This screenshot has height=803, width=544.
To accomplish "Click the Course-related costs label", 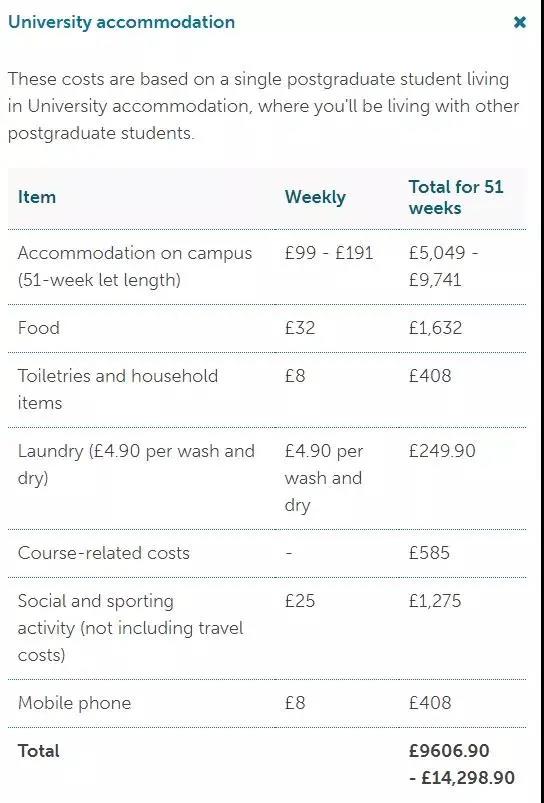I will (x=103, y=553).
